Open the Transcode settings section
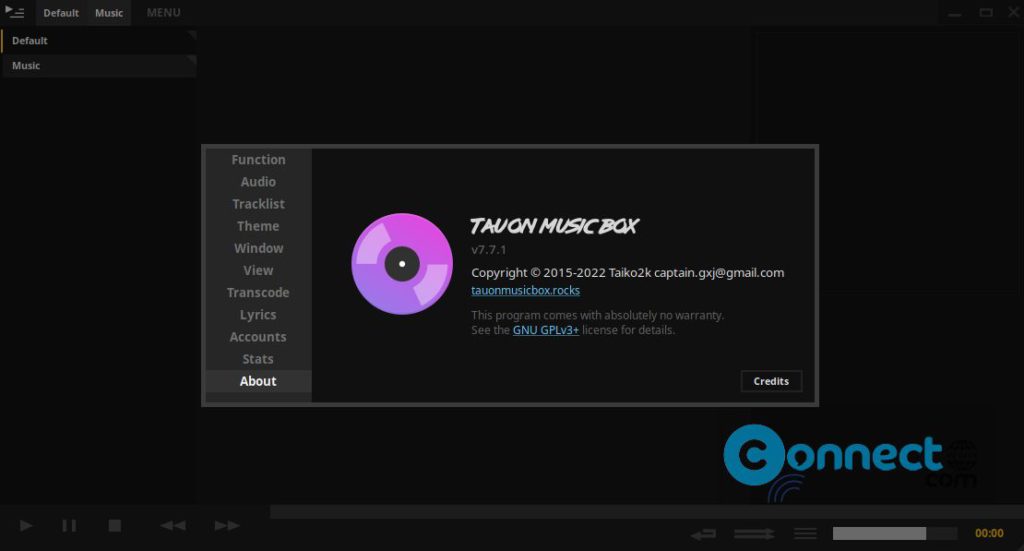Viewport: 1024px width, 551px height. click(258, 292)
